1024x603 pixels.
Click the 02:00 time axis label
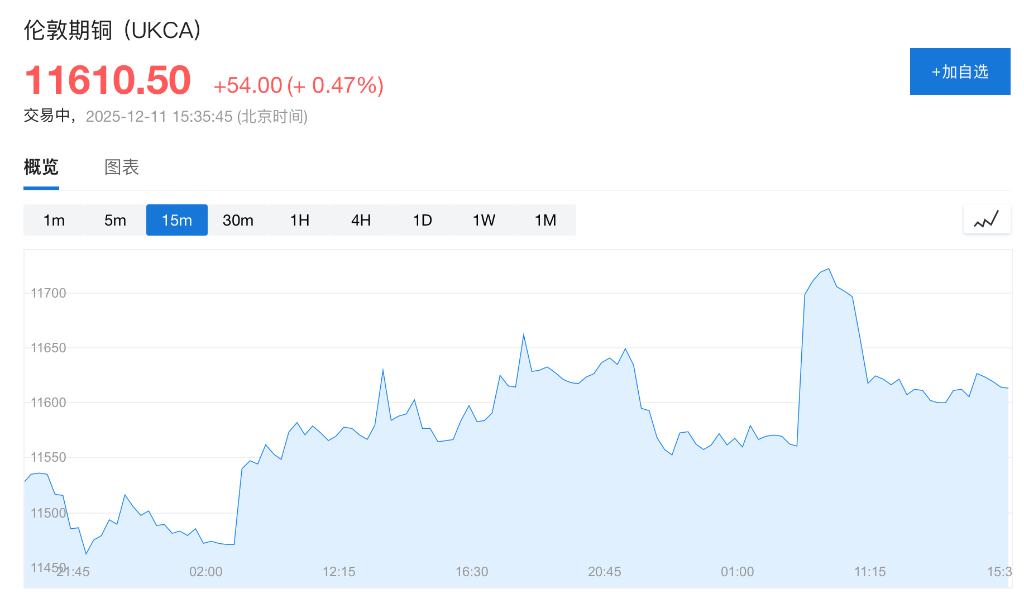click(206, 572)
